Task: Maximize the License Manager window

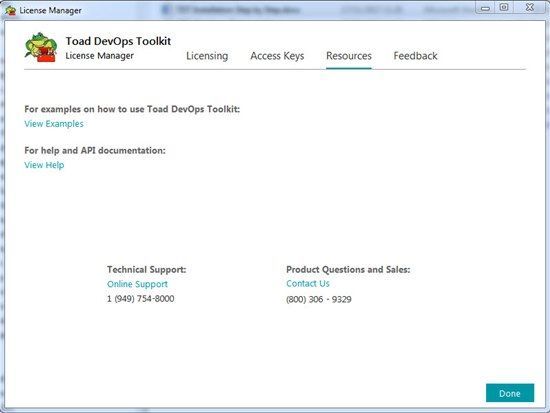Action: click(x=504, y=7)
